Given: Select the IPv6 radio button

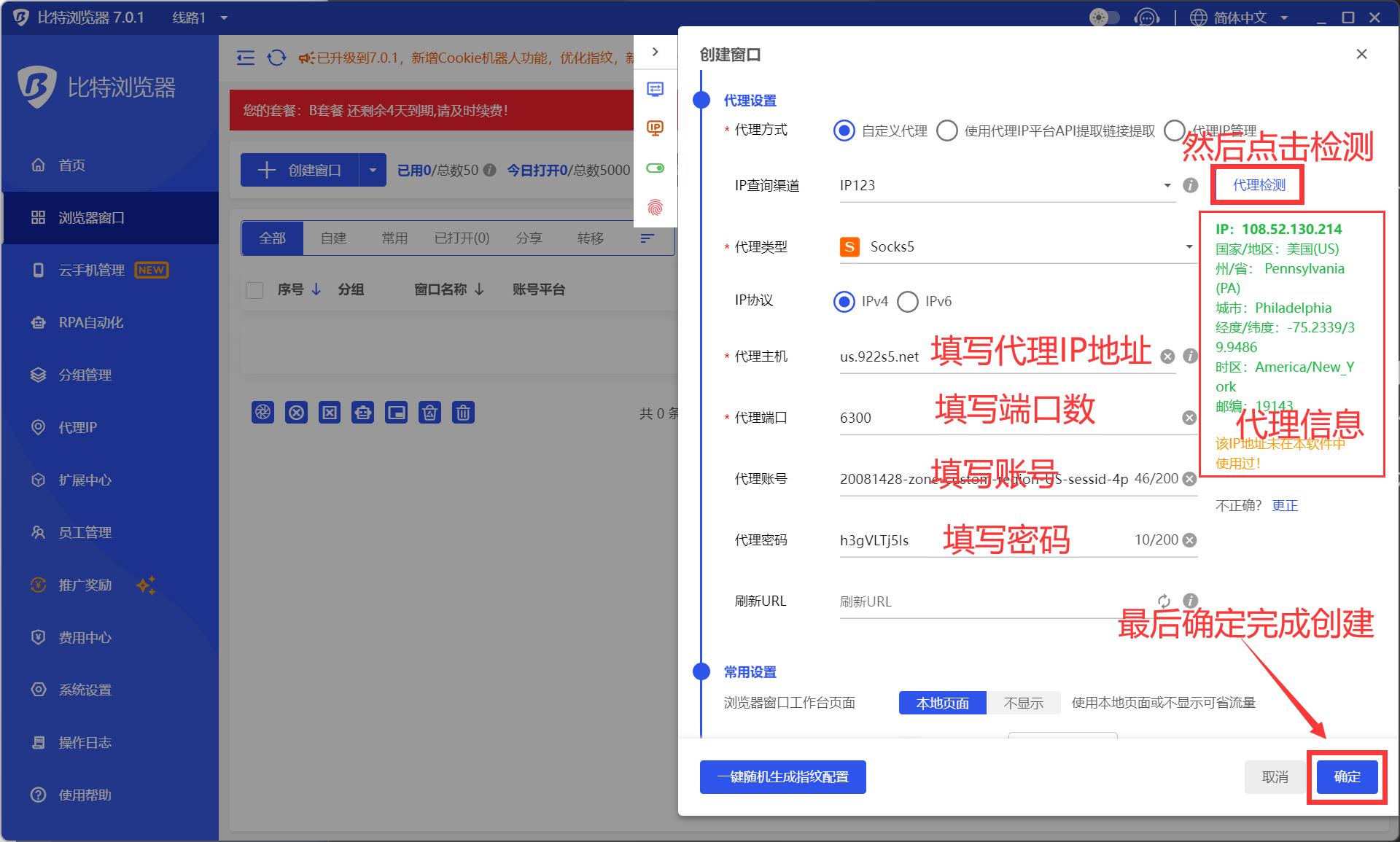Looking at the screenshot, I should (x=908, y=302).
